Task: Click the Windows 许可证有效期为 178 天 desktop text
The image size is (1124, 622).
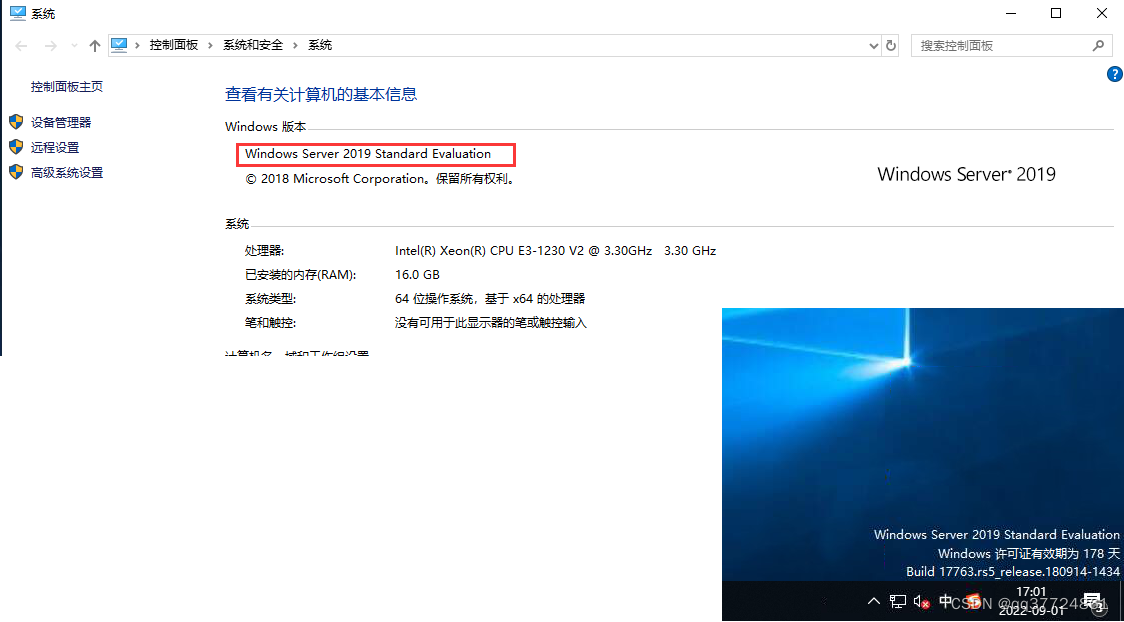Action: [x=1029, y=554]
